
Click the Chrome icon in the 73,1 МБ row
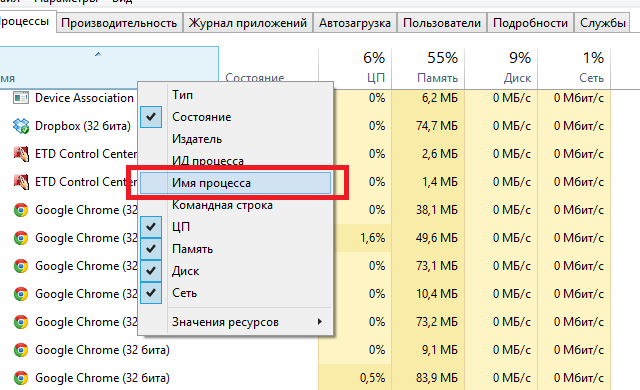click(21, 266)
